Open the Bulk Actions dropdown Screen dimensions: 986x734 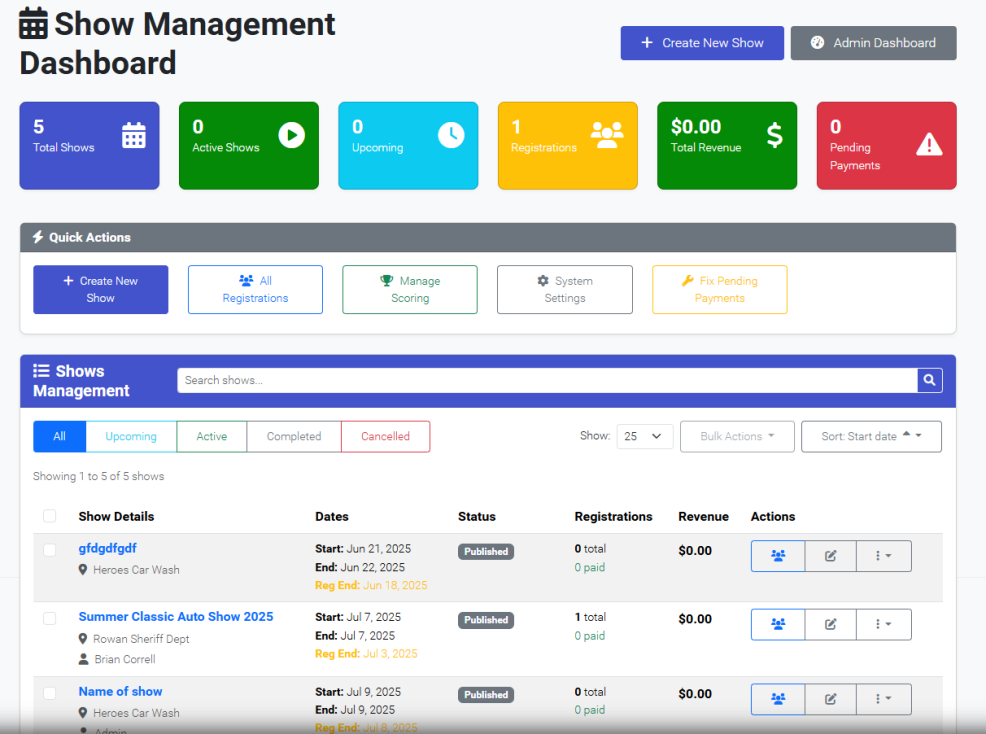coord(737,436)
